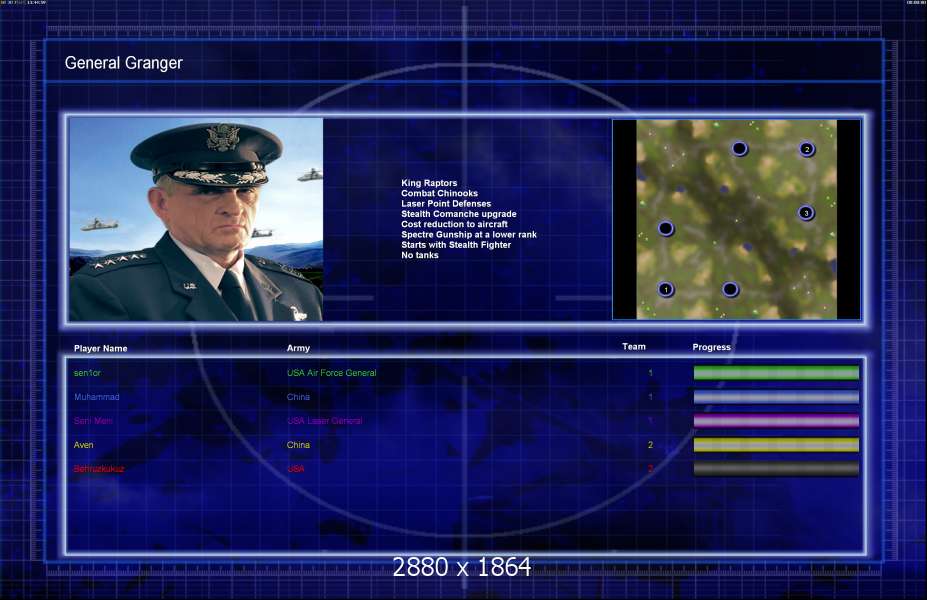
Task: Click 'China' in Aven's row
Action: [298, 445]
